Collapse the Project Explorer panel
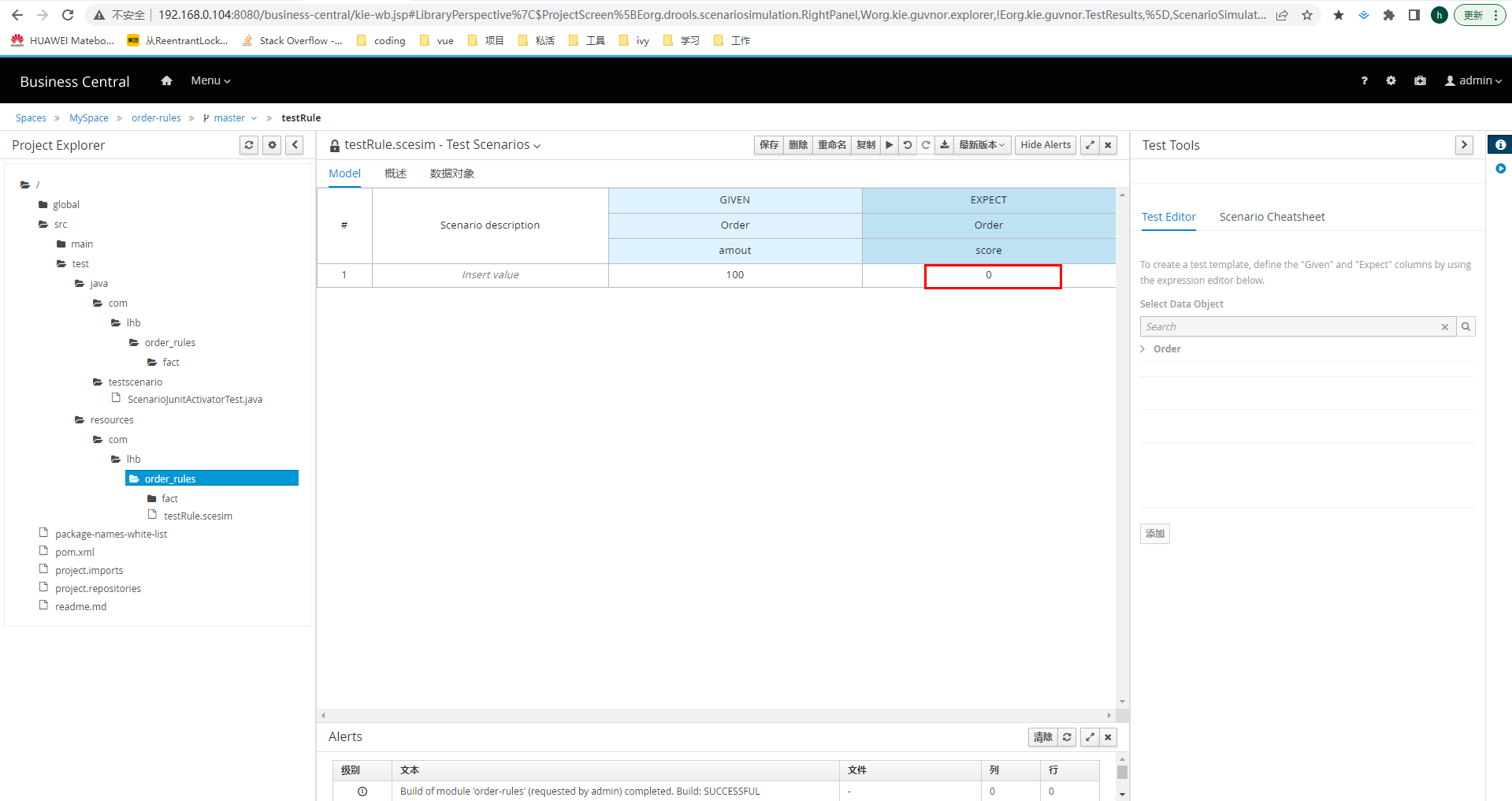The width and height of the screenshot is (1512, 801). pyautogui.click(x=295, y=145)
